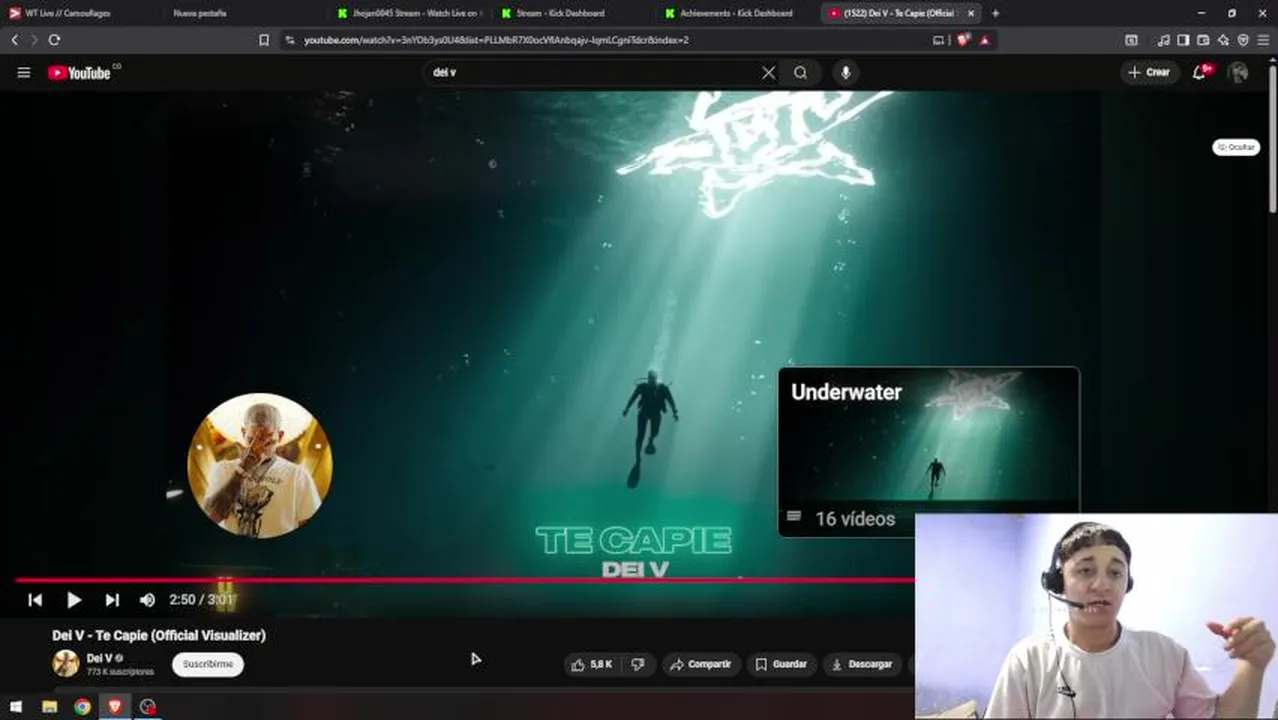Dislike the video
Viewport: 1278px width, 720px height.
(x=638, y=664)
